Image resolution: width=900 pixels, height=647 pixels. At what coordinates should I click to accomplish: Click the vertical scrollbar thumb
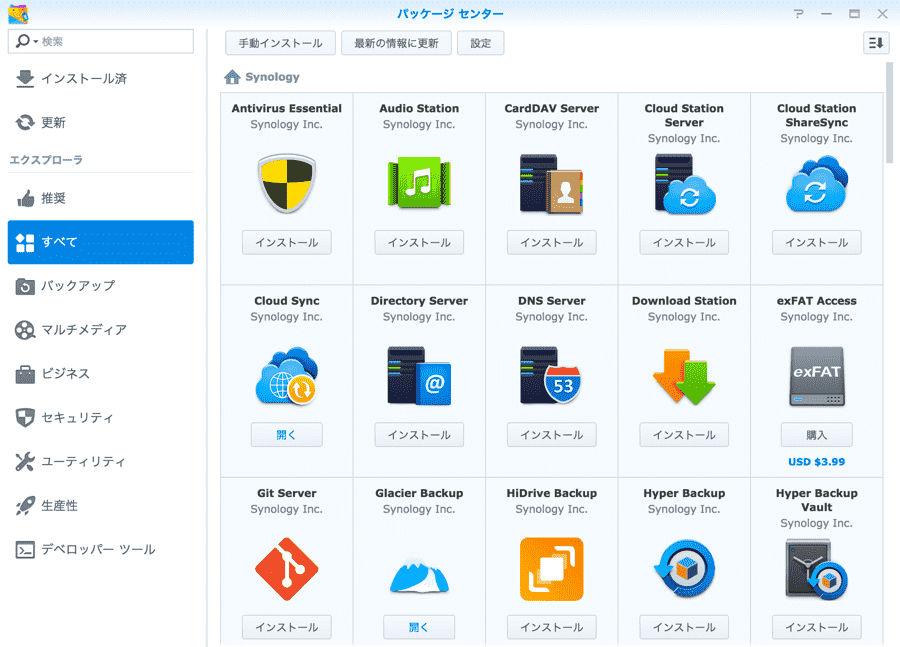890,112
